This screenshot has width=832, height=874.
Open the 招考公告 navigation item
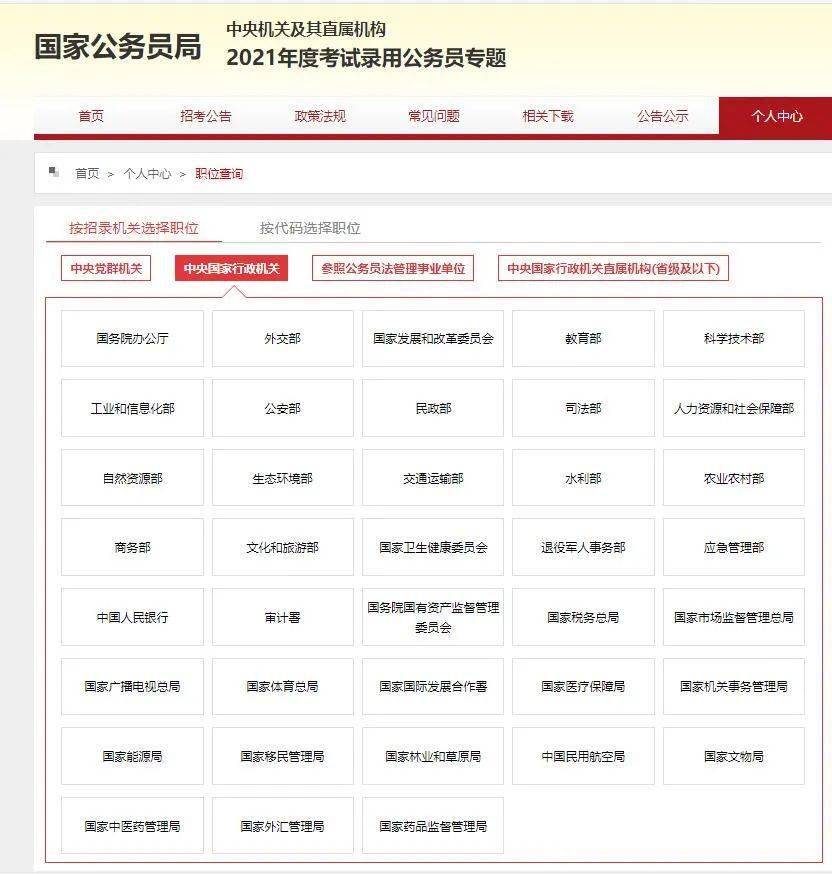click(x=206, y=116)
